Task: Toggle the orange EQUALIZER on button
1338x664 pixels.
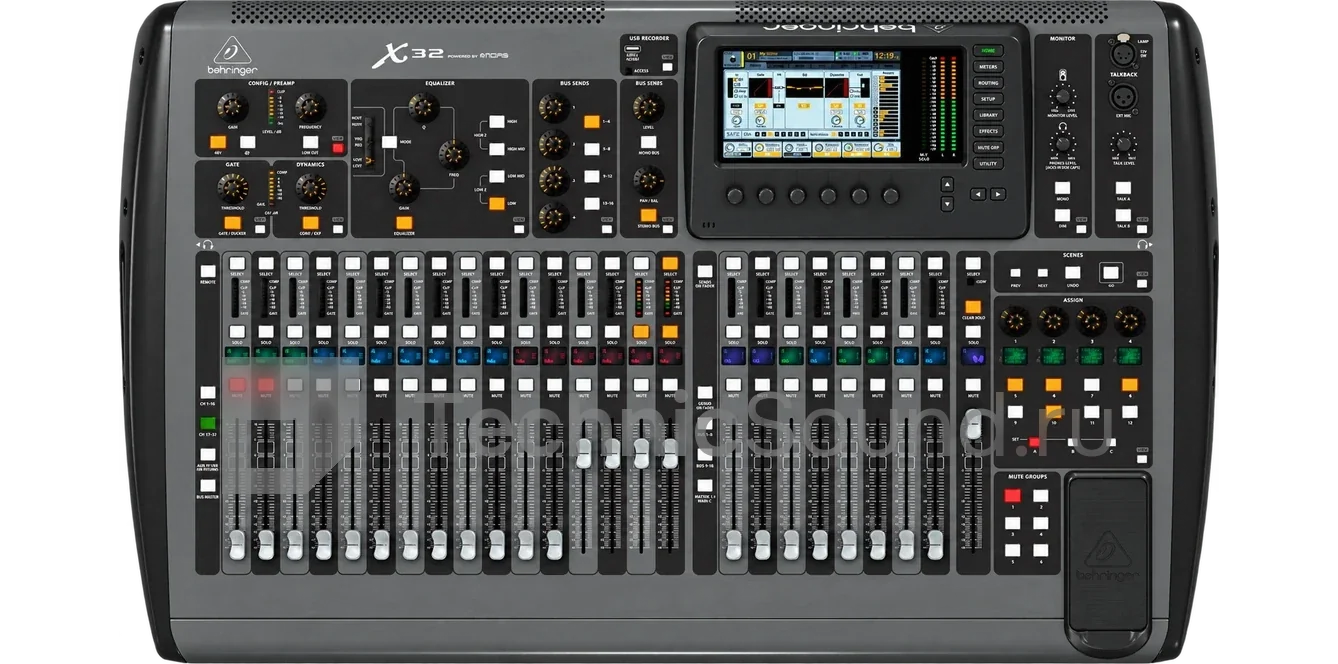Action: (404, 222)
